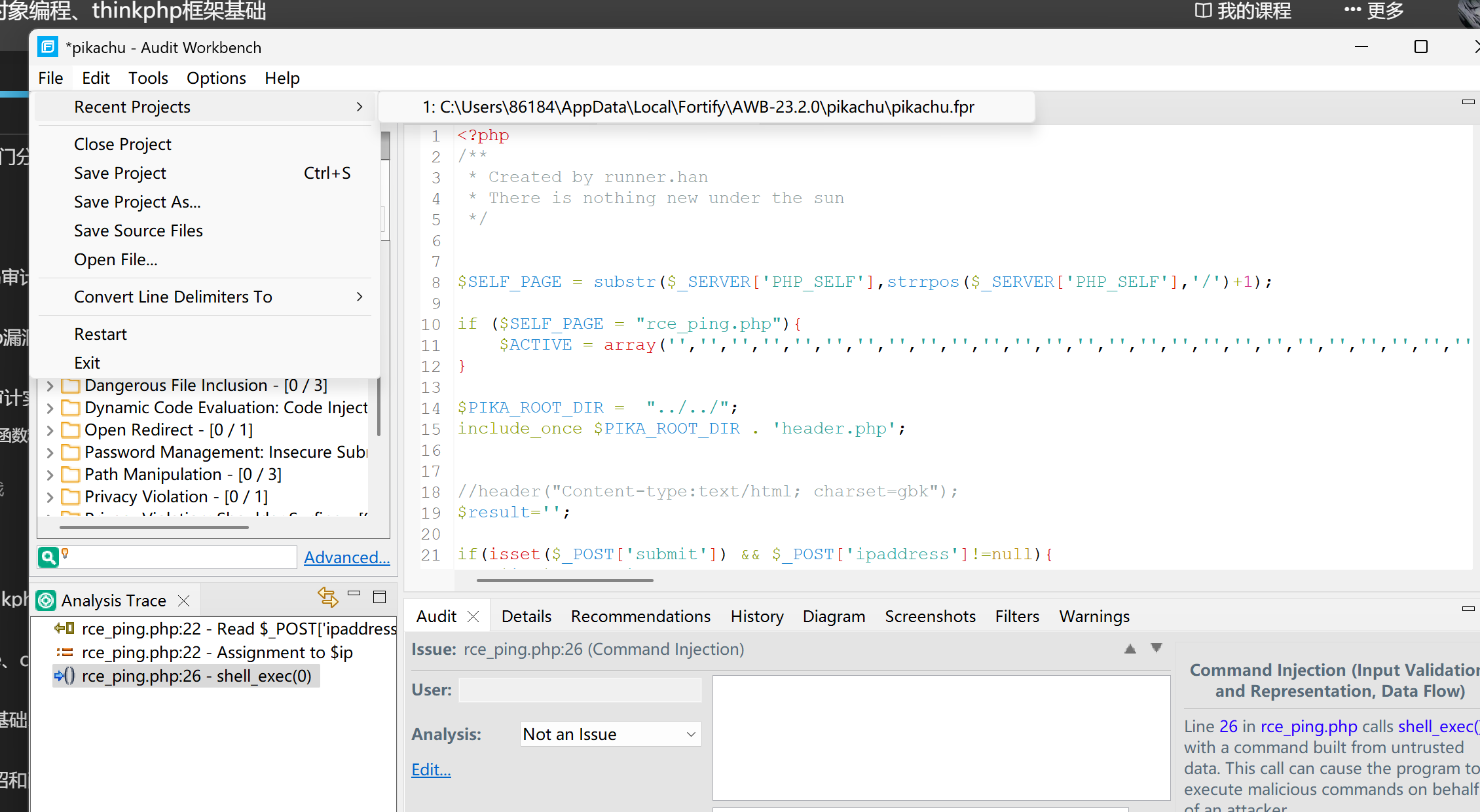Select the shell_exec(0) trace entry
This screenshot has height=812, width=1480.
point(196,676)
